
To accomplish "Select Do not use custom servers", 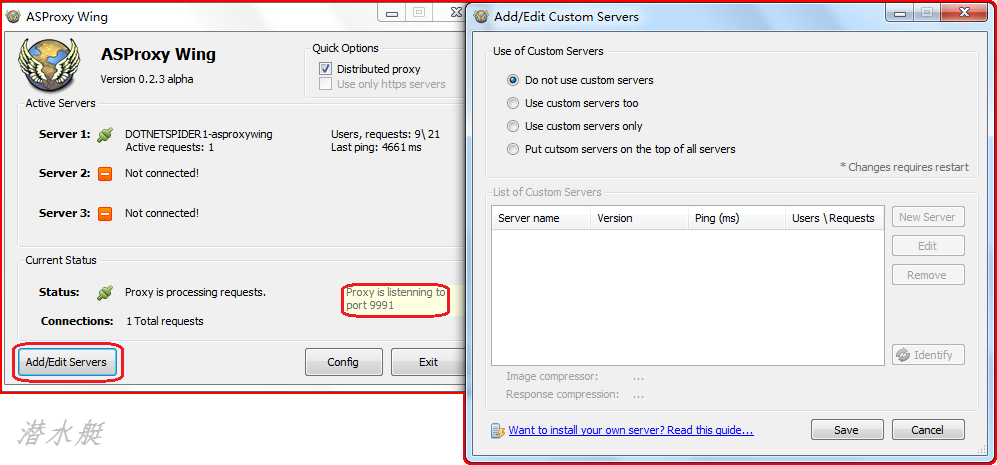I will click(x=513, y=80).
